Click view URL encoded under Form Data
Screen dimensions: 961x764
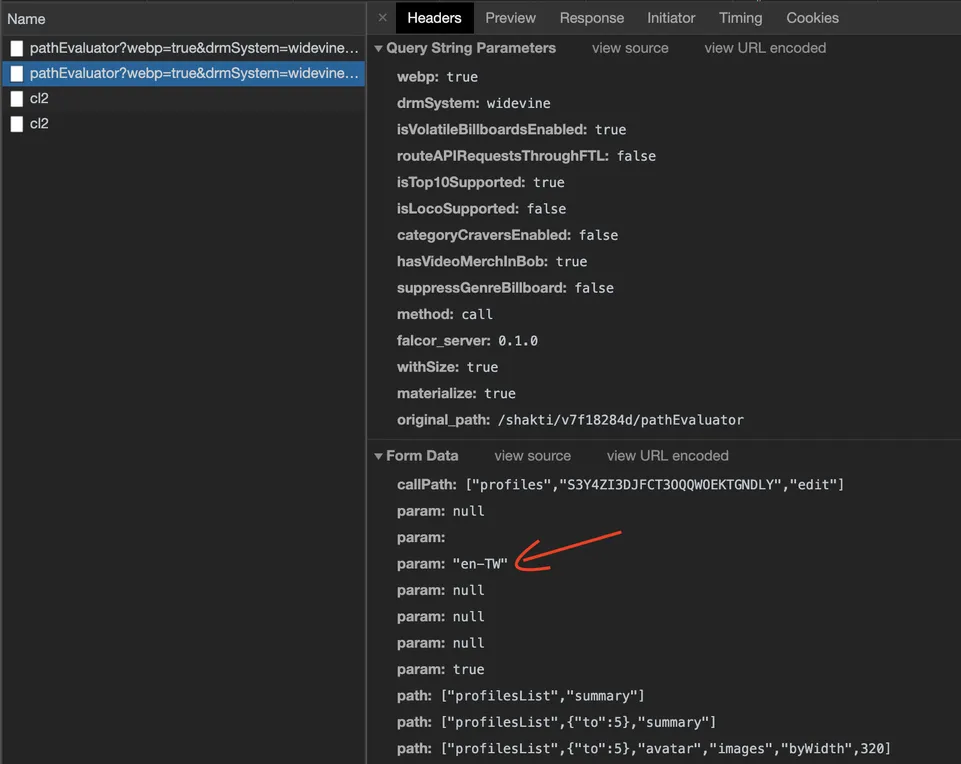pyautogui.click(x=667, y=456)
